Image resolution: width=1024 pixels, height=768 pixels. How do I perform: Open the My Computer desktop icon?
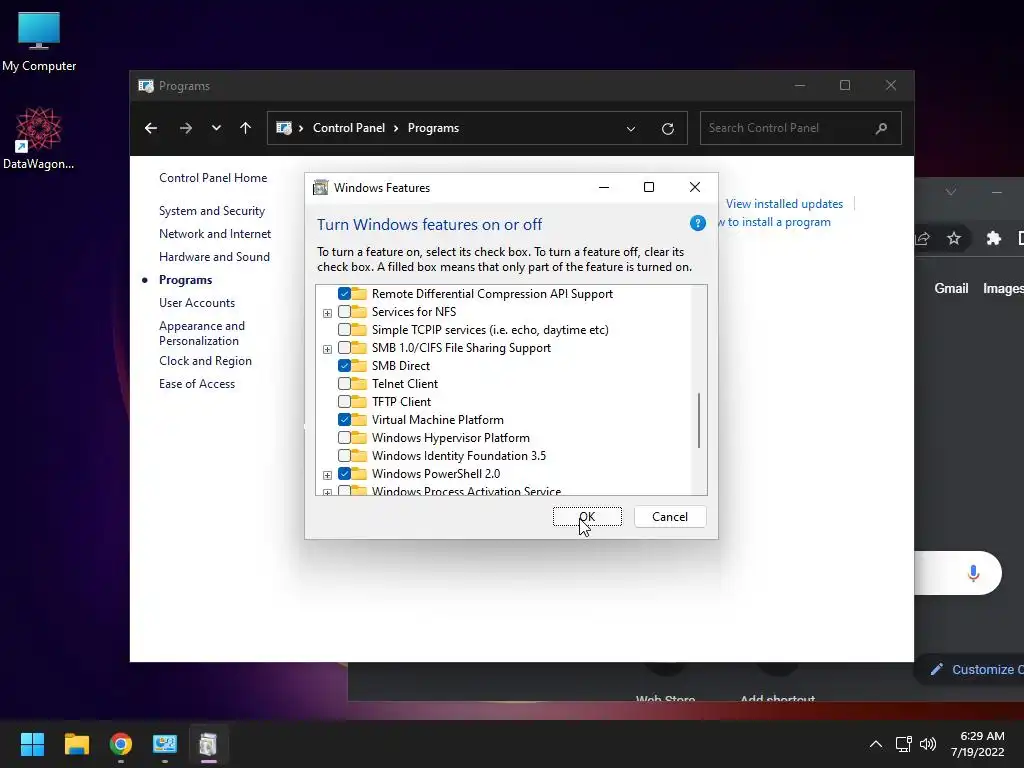tap(39, 42)
